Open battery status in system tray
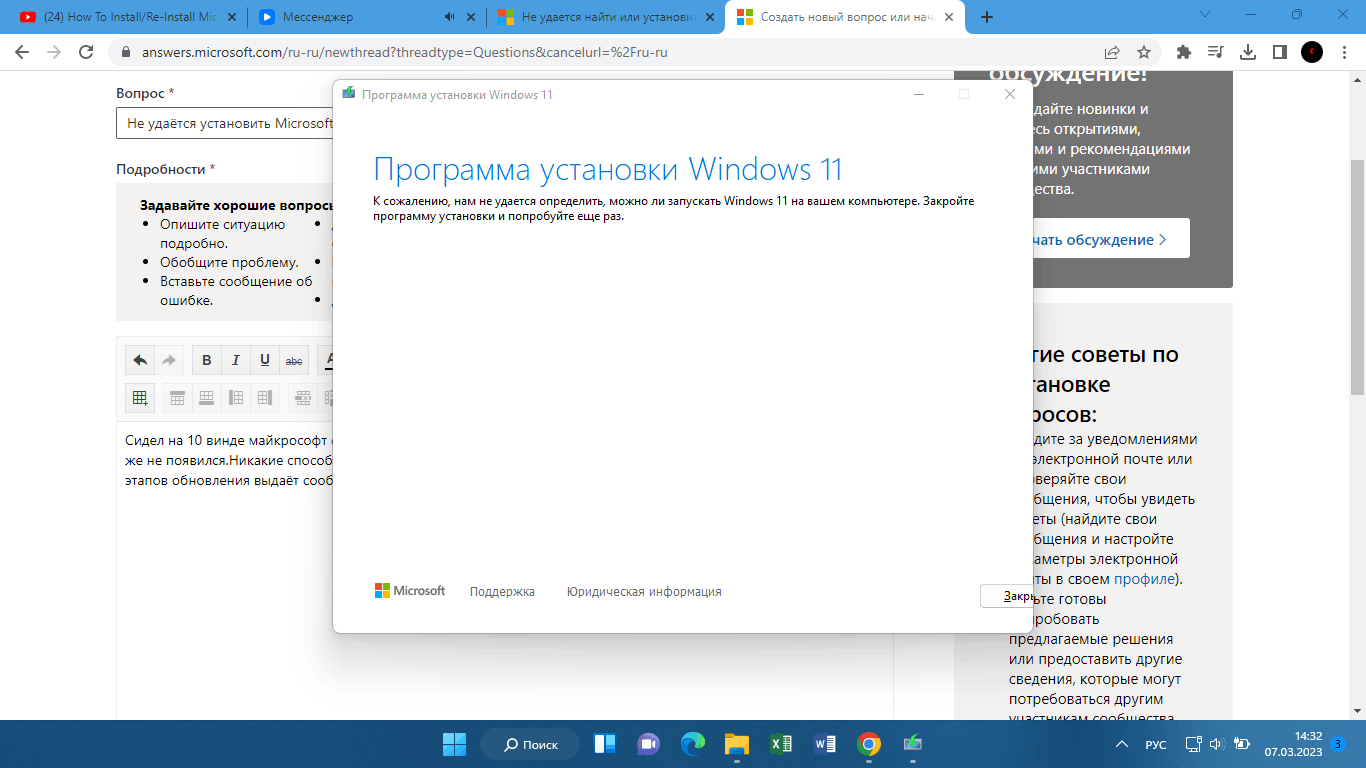1366x768 pixels. point(1242,744)
